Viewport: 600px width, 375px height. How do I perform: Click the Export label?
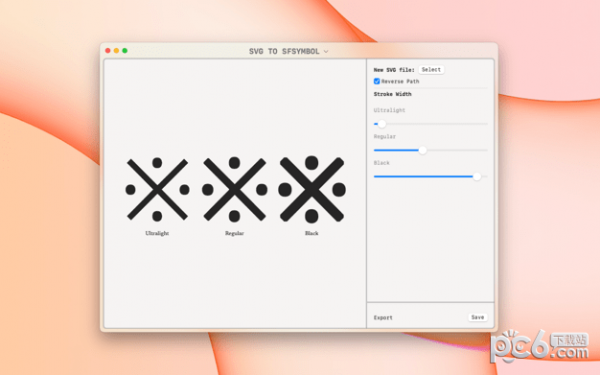[x=383, y=318]
